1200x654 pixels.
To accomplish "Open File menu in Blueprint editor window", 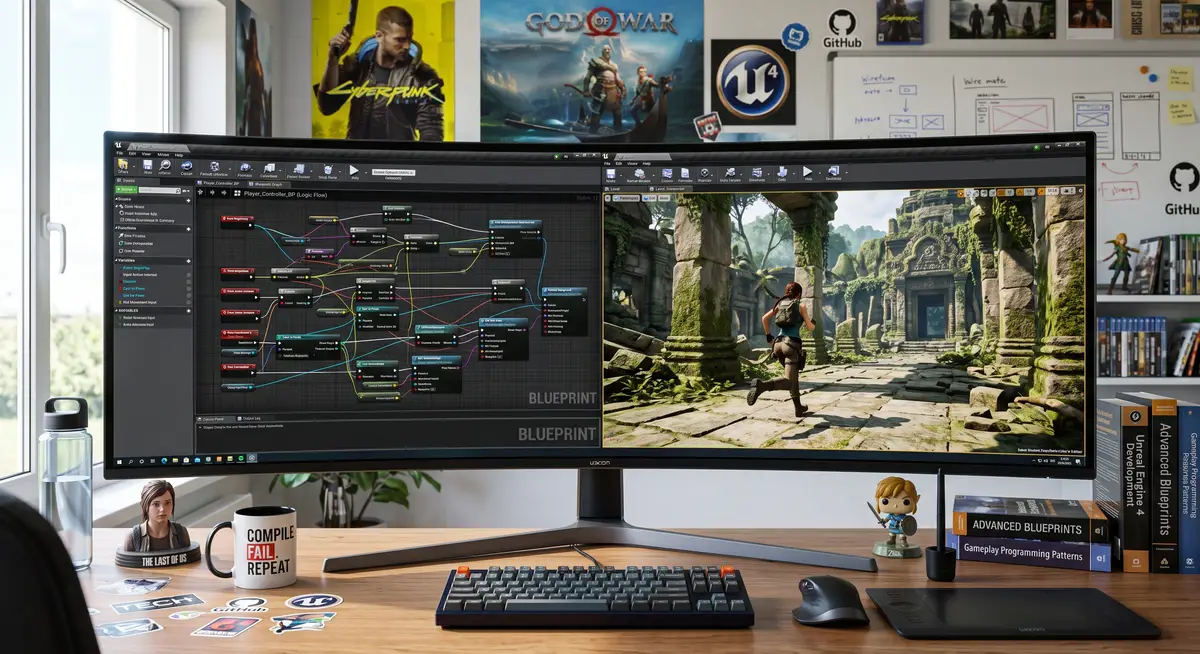I will 120,152.
